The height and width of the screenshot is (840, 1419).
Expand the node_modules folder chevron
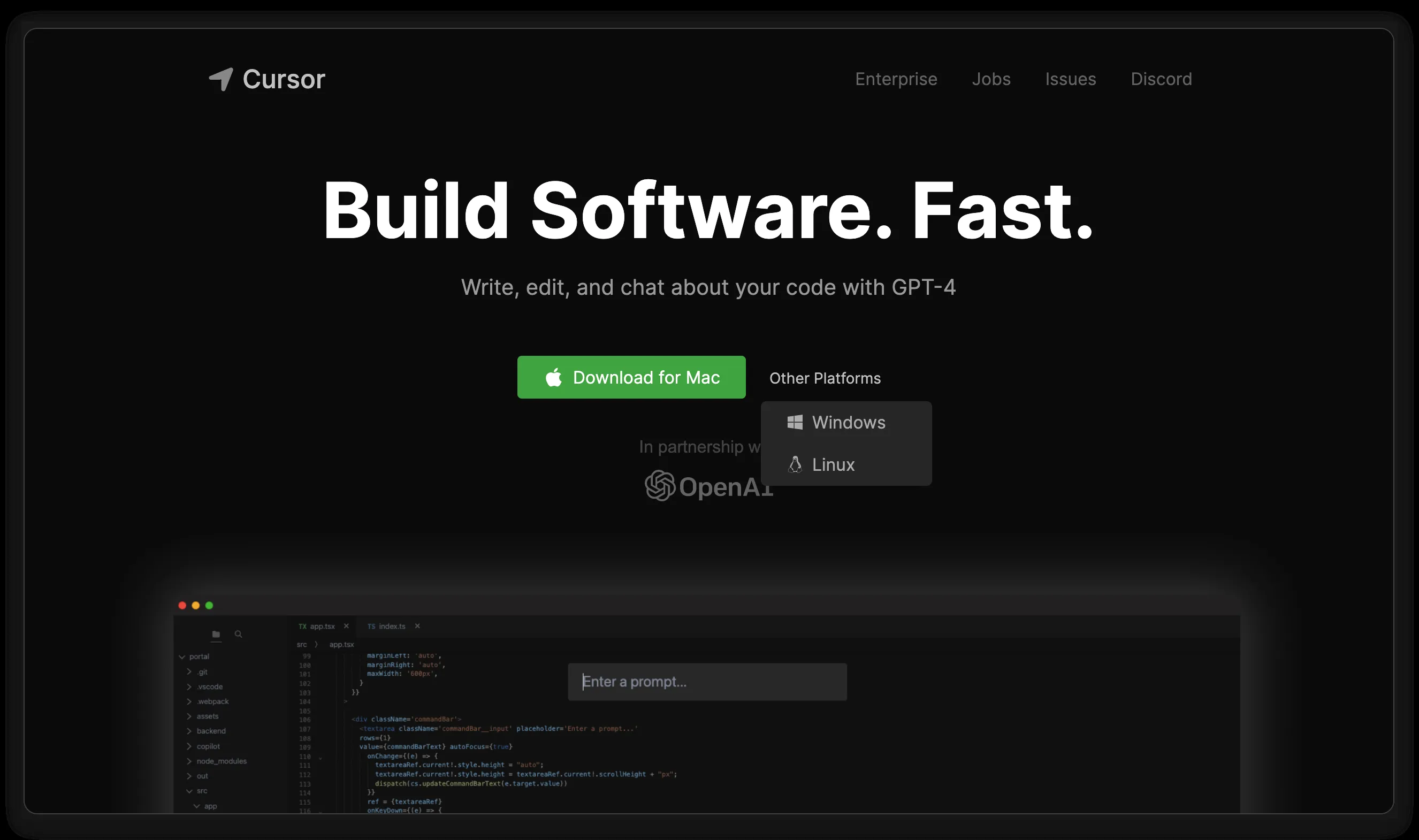189,761
